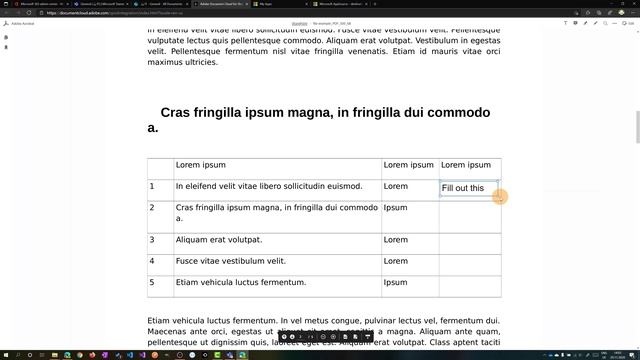
Task: Click page number box in floating toolbar
Action: pyautogui.click(x=300, y=337)
